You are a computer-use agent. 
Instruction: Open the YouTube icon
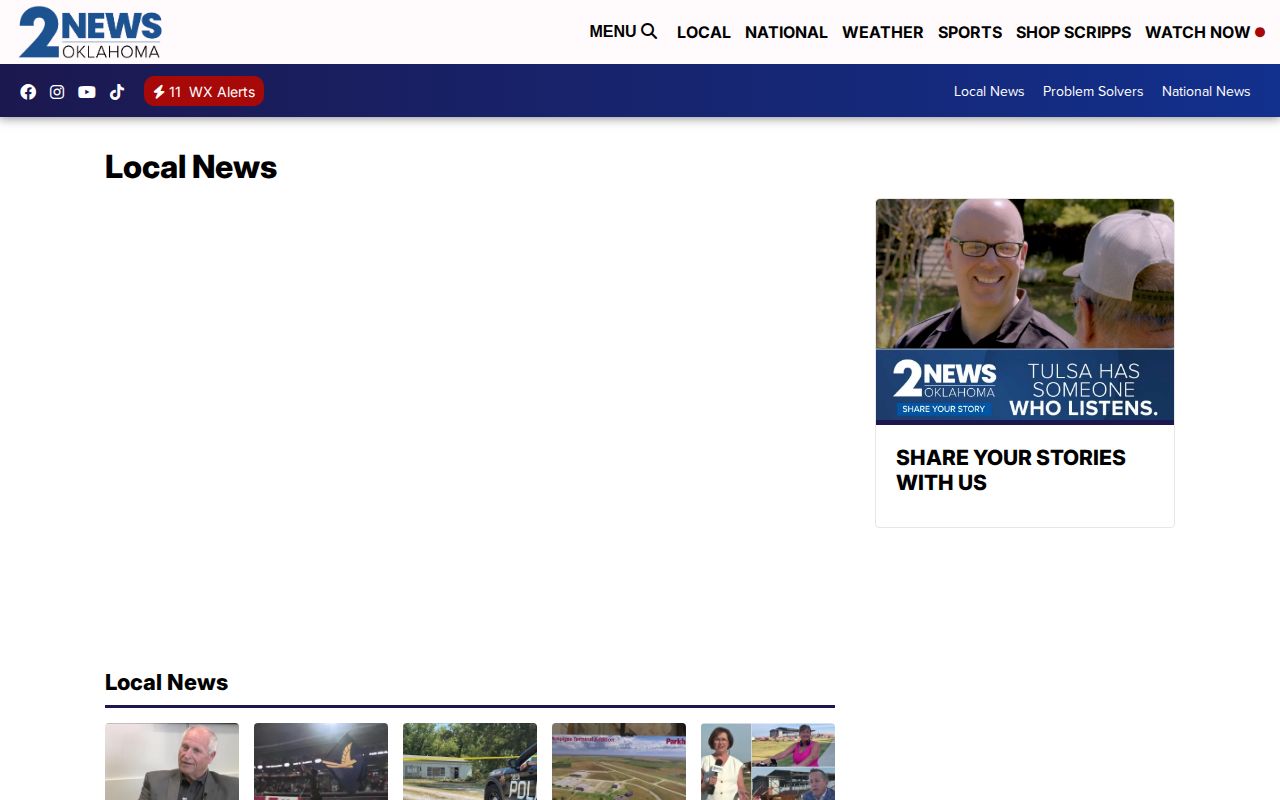coord(87,92)
